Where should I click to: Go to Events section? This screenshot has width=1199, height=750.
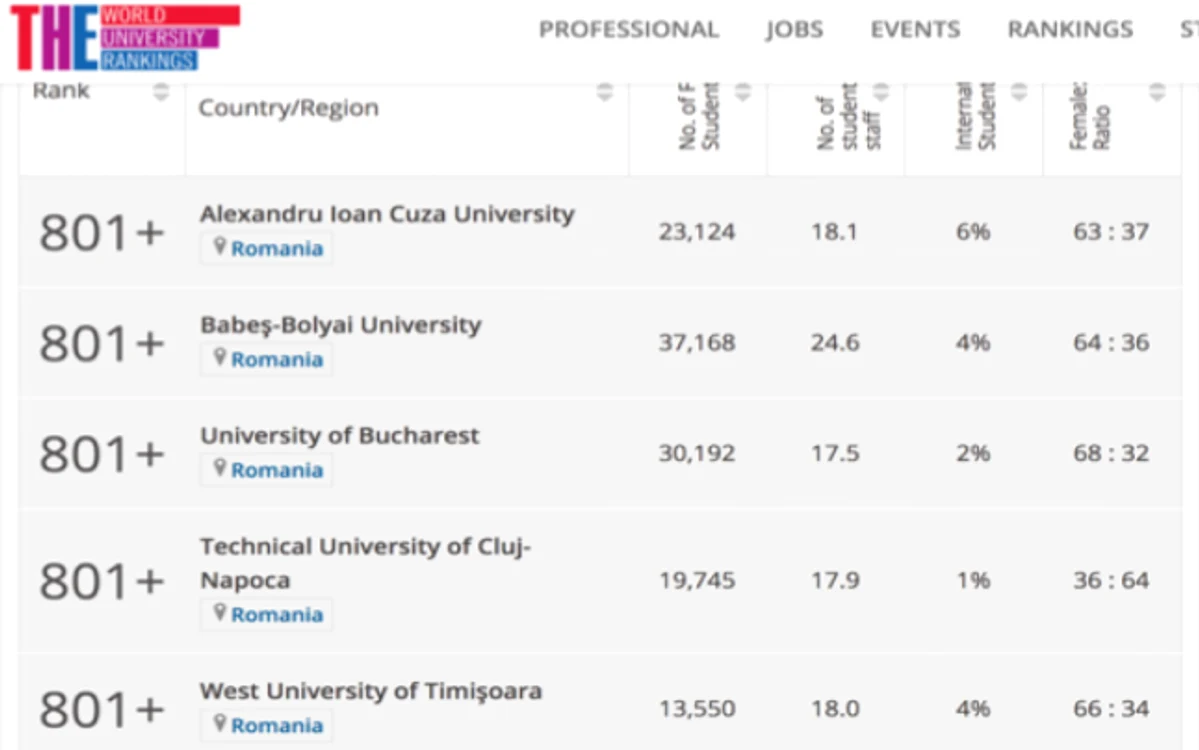915,29
